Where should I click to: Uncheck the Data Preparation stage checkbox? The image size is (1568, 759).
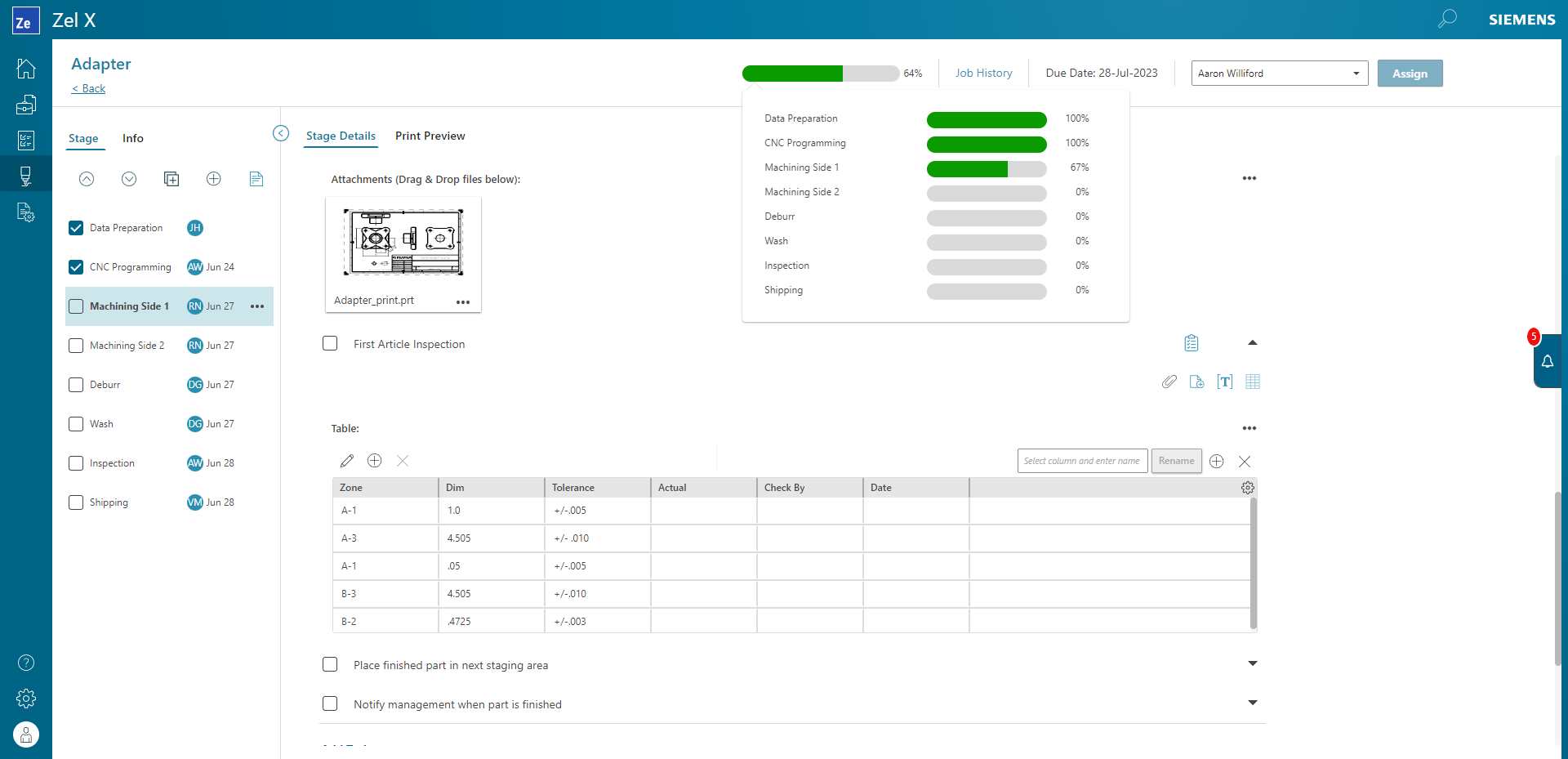[76, 228]
